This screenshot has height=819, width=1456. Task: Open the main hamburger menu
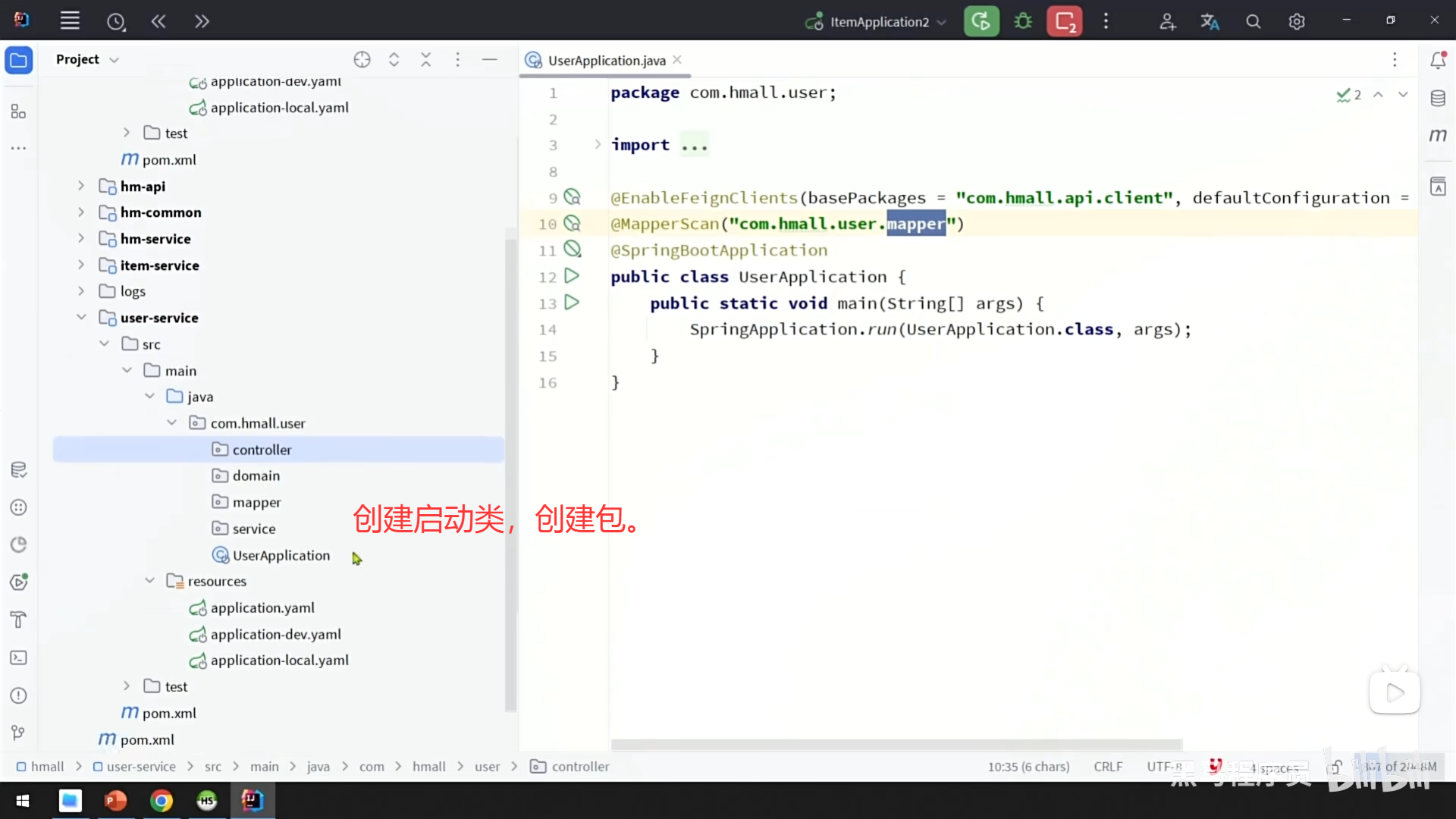[70, 21]
